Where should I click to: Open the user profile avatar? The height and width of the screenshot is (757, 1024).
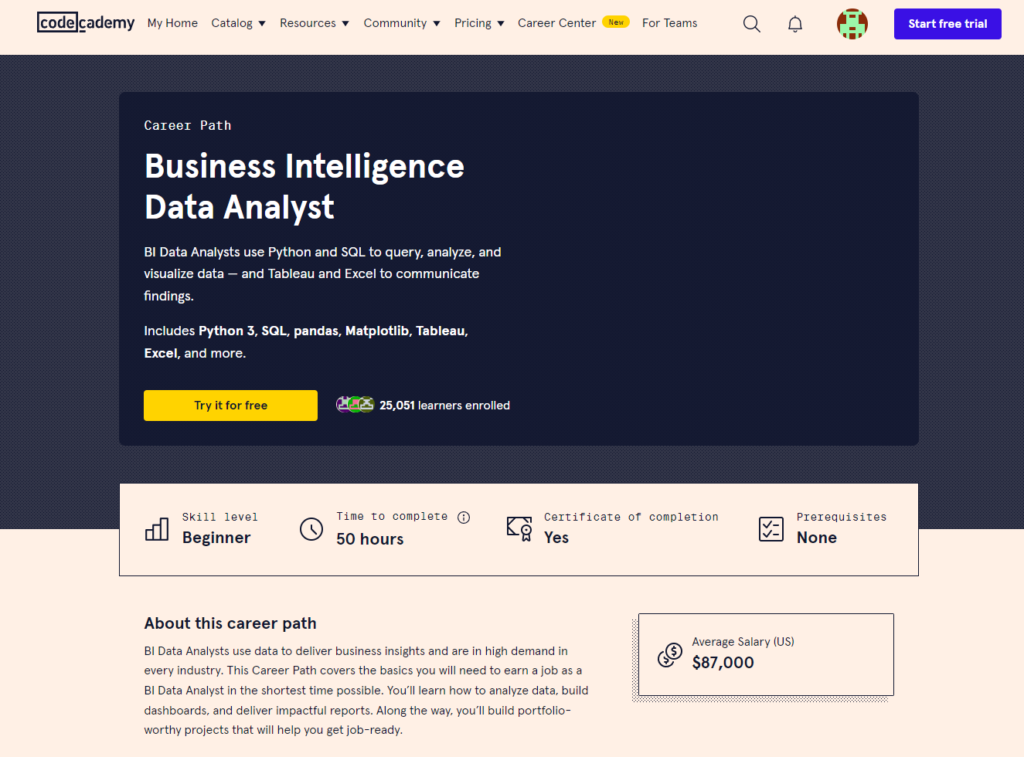pos(852,24)
